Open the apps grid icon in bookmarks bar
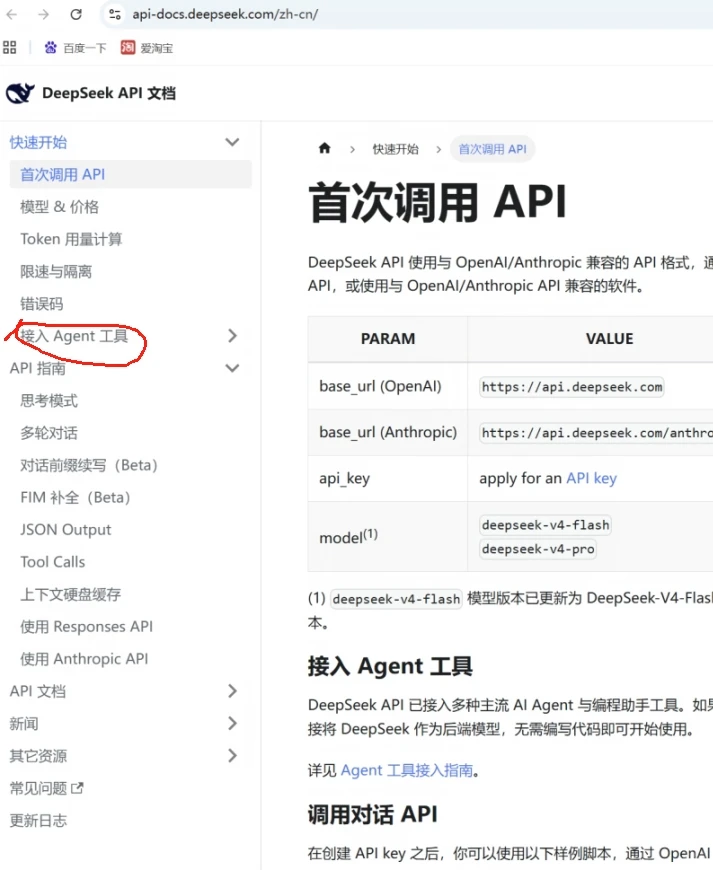The image size is (713, 870). [x=9, y=48]
